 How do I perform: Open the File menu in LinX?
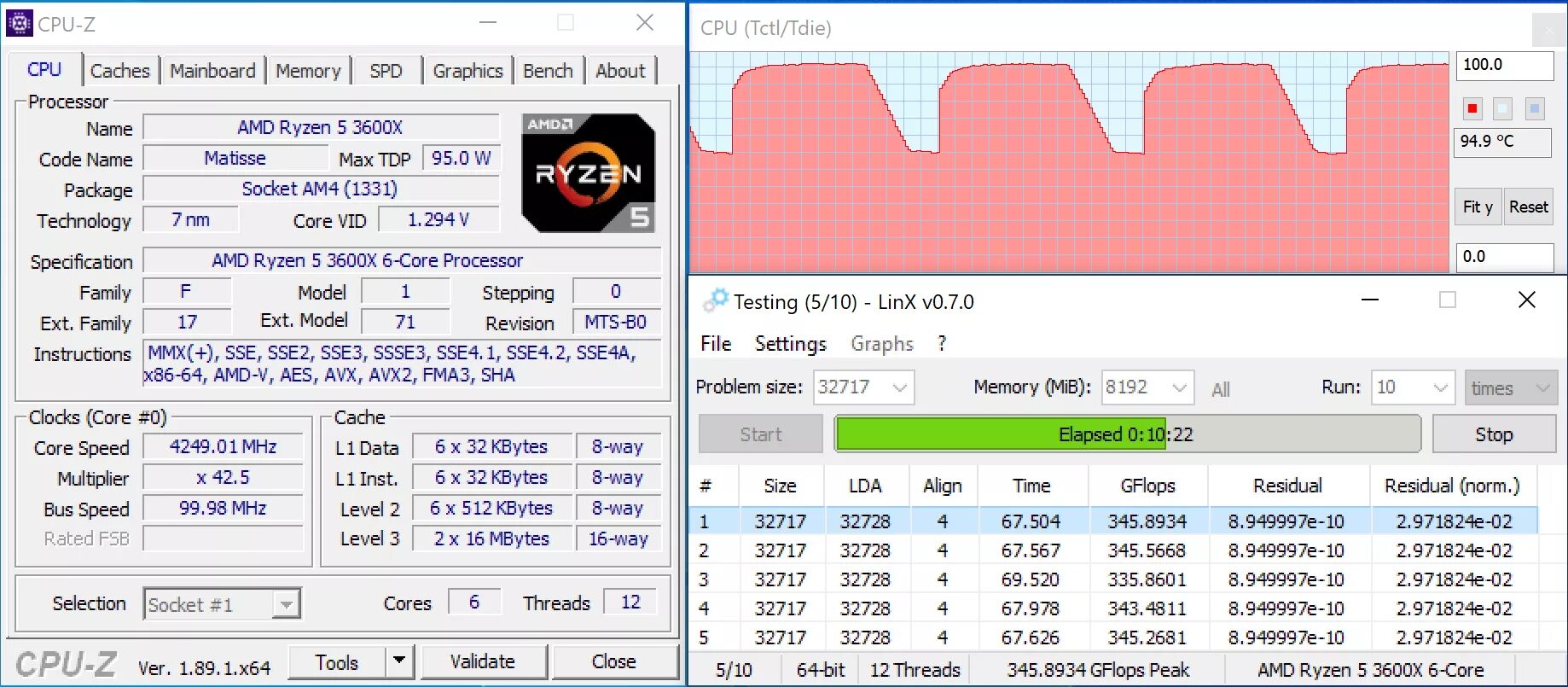[x=716, y=343]
